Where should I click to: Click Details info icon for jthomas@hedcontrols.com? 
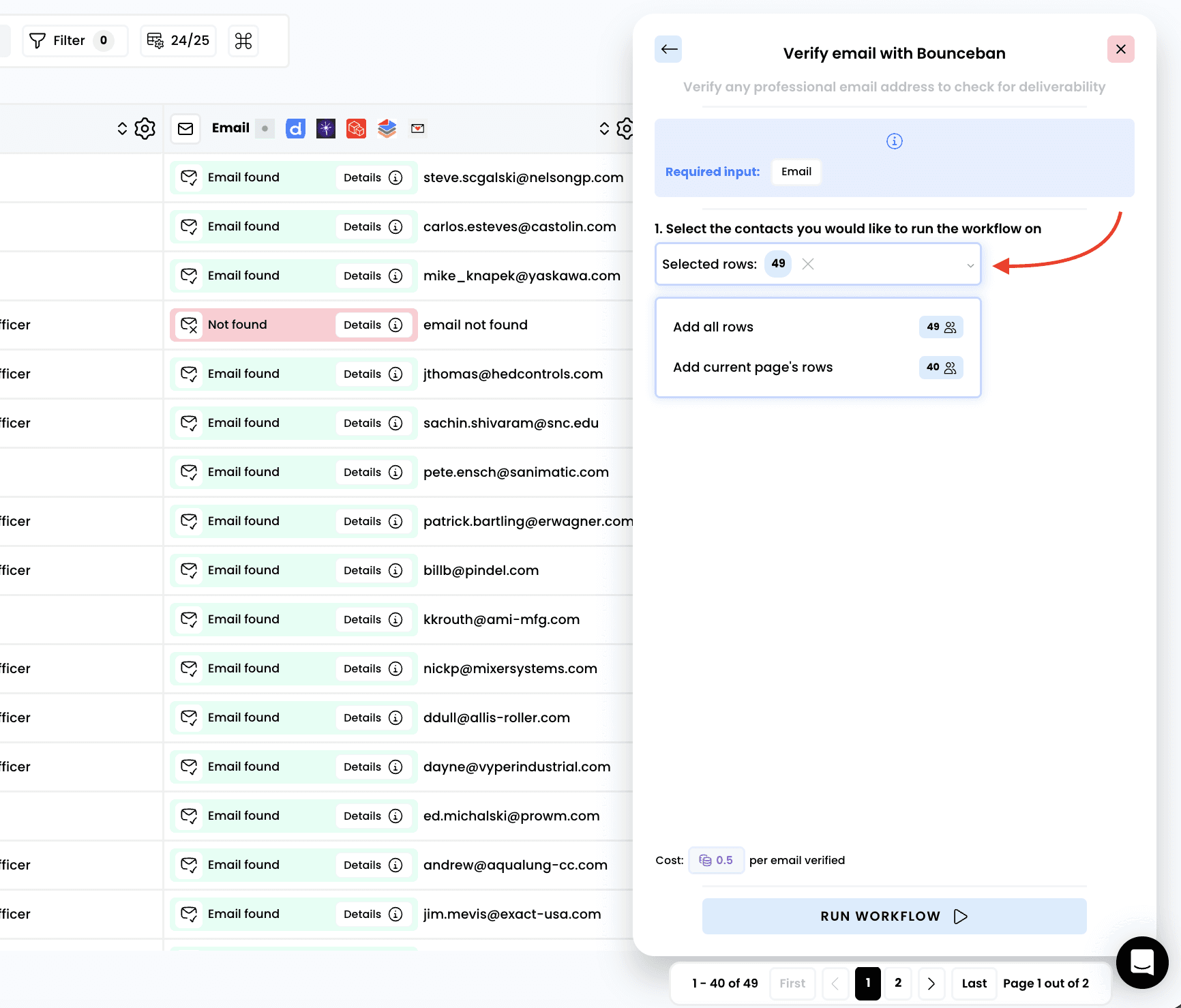click(x=395, y=374)
